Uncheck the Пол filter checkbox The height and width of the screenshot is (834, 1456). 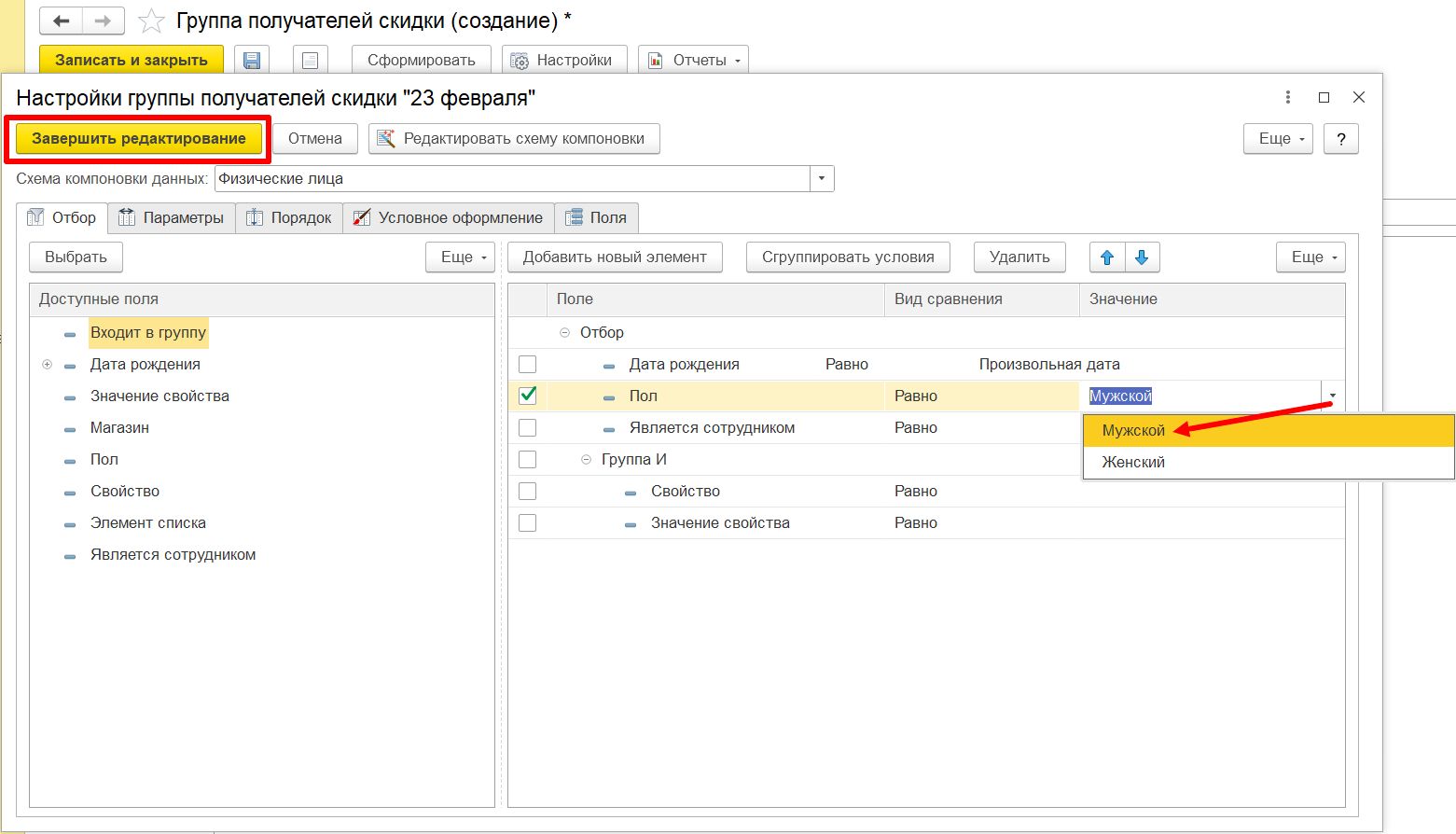[x=527, y=396]
